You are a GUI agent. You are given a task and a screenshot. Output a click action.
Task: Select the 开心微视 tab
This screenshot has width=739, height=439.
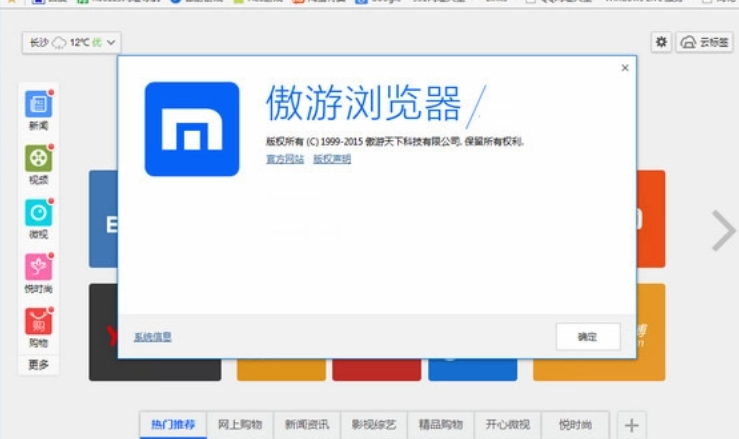pyautogui.click(x=507, y=425)
